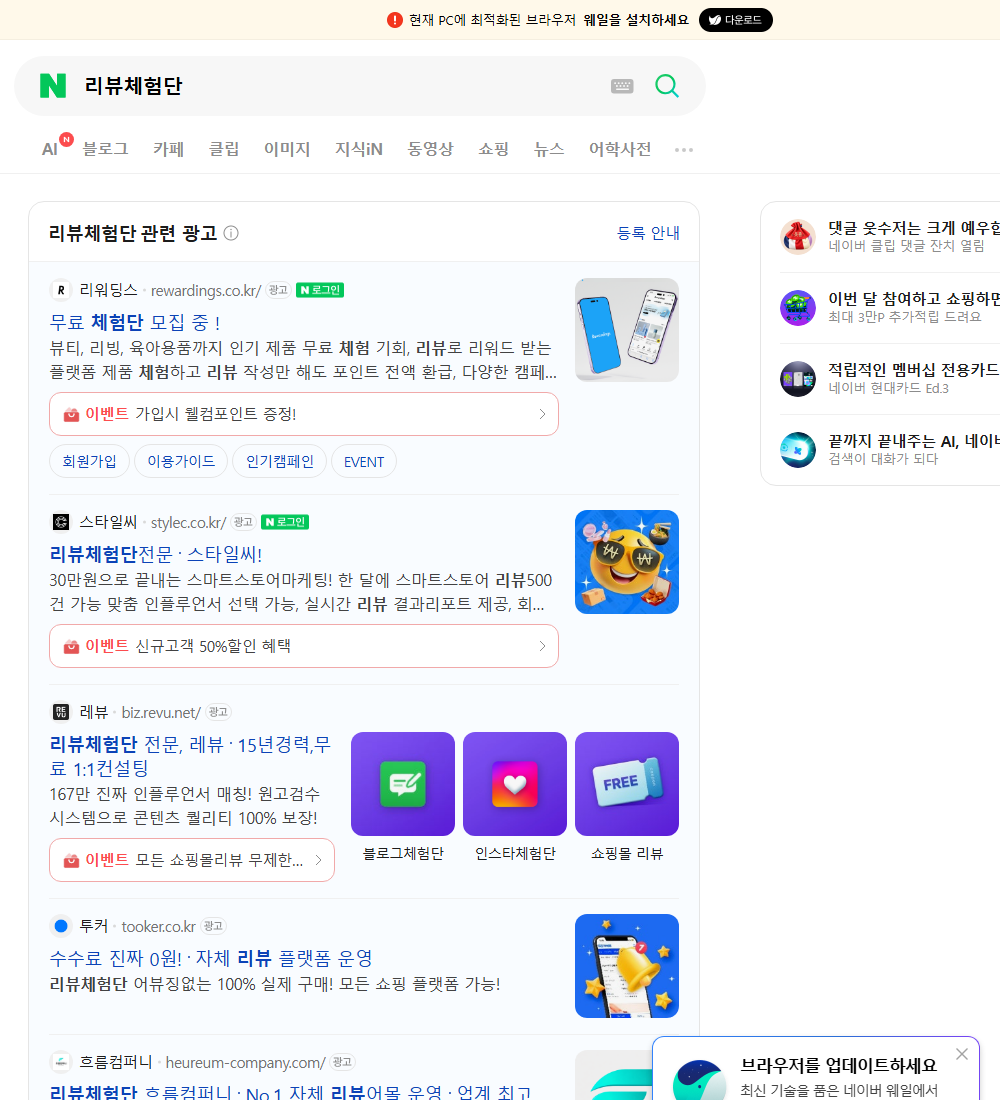The height and width of the screenshot is (1100, 1000).
Task: Open the 적립적인 멤버십 전용카드 headline
Action: (x=914, y=369)
